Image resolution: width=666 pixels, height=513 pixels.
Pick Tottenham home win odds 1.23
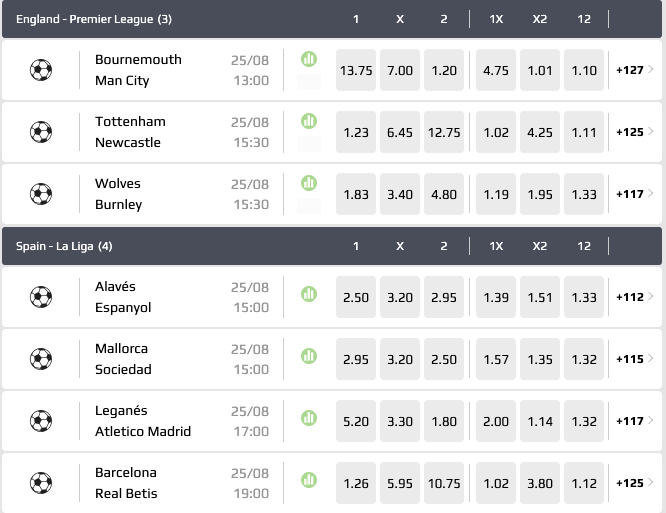(x=356, y=132)
